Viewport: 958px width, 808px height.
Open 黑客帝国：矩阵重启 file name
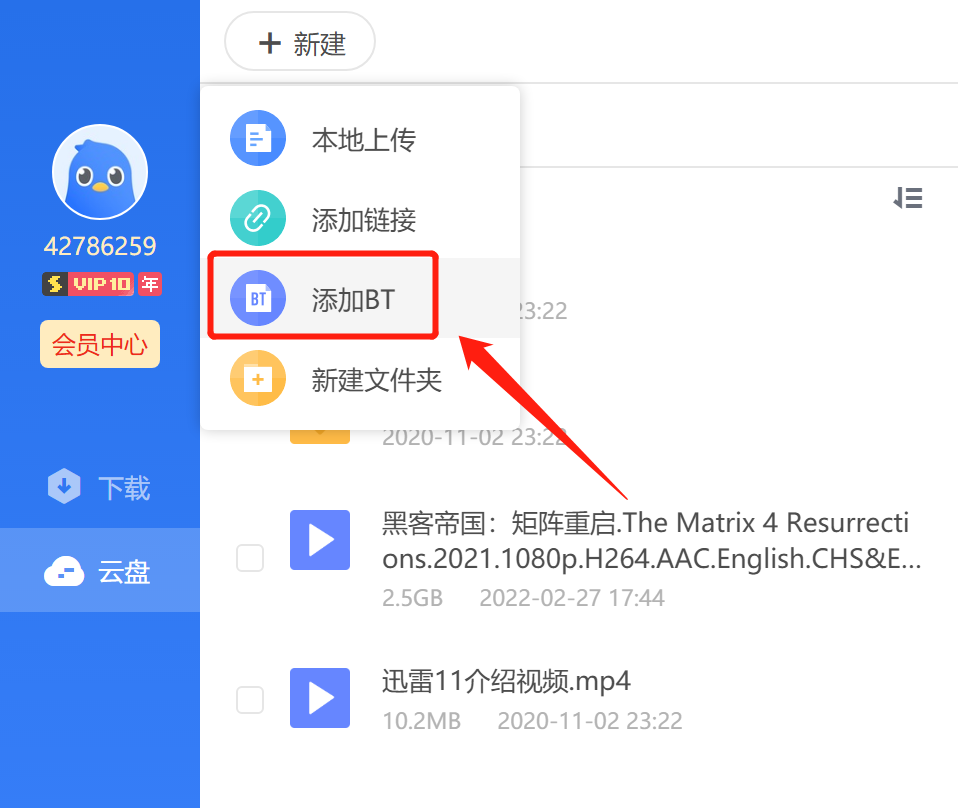pyautogui.click(x=651, y=540)
